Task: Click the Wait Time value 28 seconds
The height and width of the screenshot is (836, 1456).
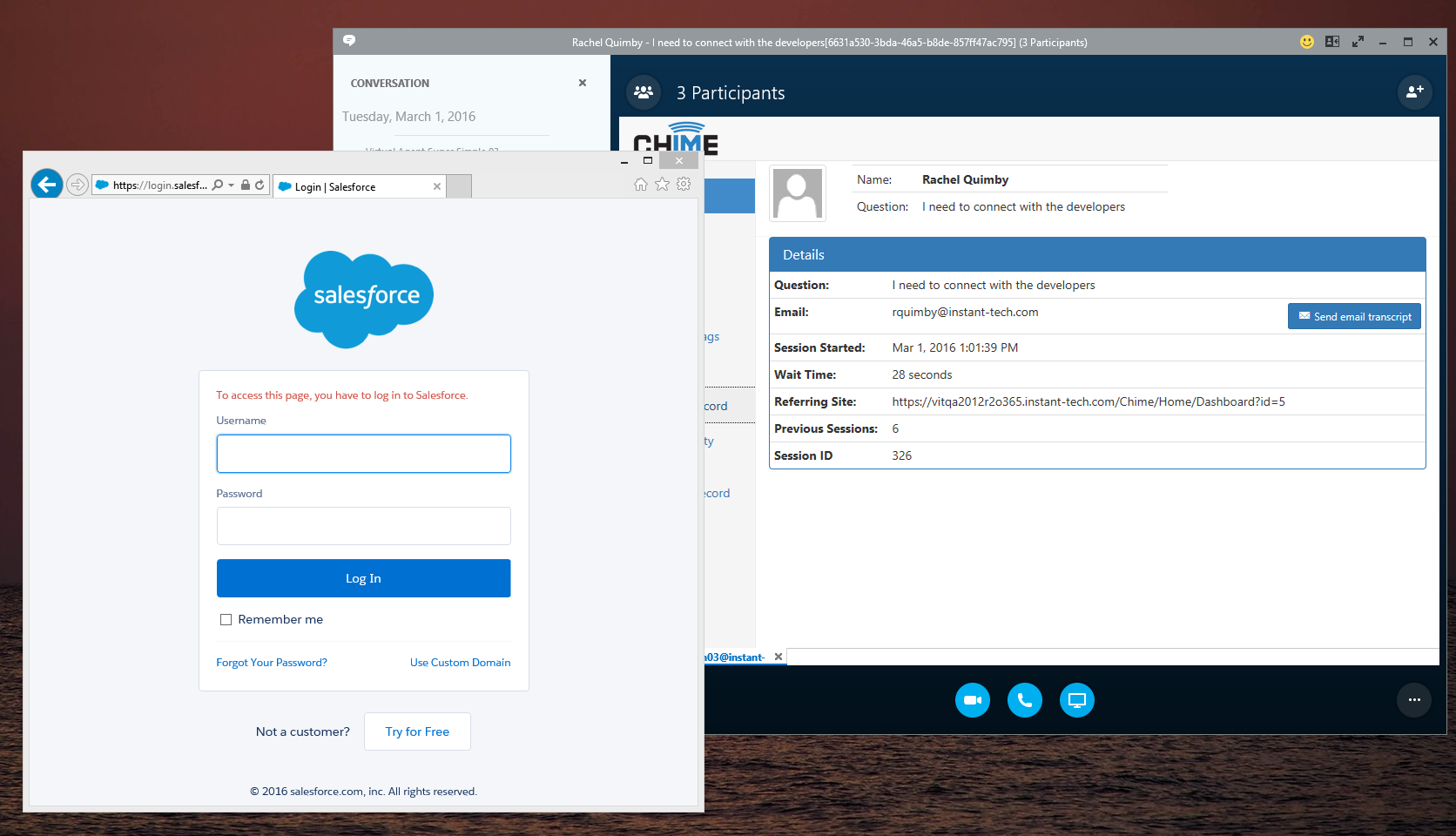Action: (x=922, y=374)
